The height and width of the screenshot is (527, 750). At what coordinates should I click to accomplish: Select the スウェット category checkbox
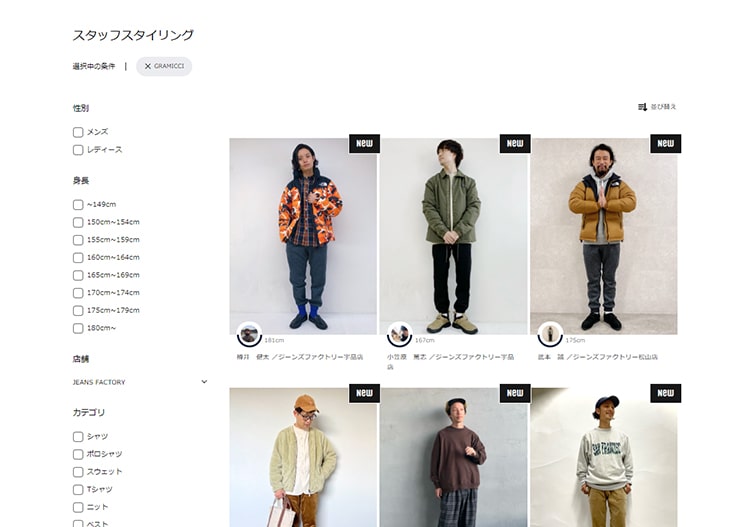(x=78, y=472)
